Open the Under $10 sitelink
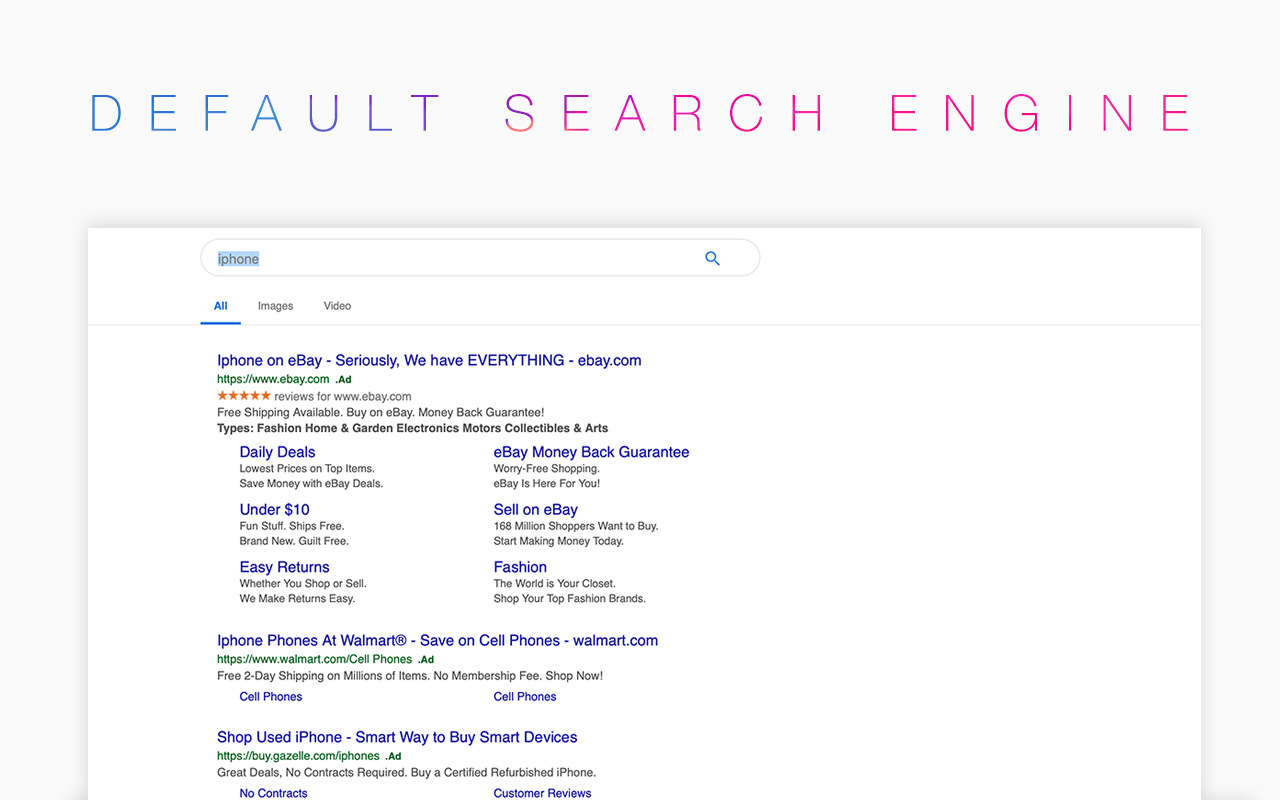The image size is (1280, 800). coord(274,509)
